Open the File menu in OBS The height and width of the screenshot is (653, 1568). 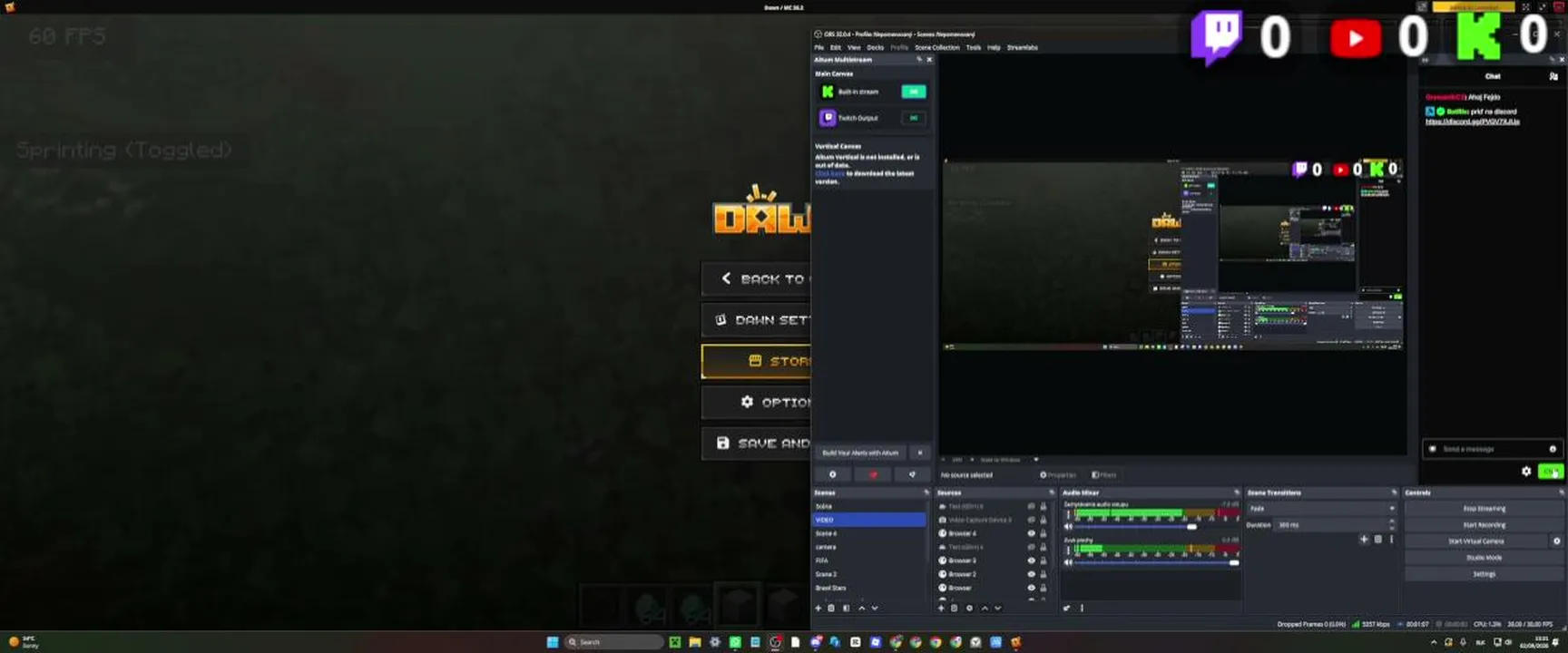click(818, 47)
